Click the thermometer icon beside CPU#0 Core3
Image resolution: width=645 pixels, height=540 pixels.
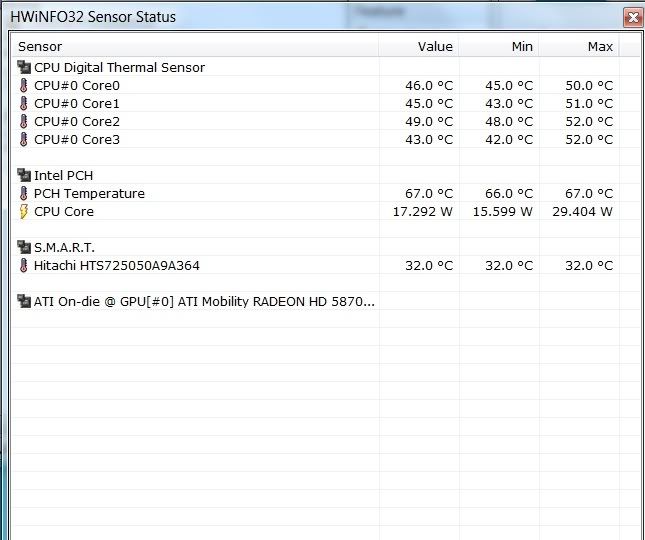tap(23, 140)
